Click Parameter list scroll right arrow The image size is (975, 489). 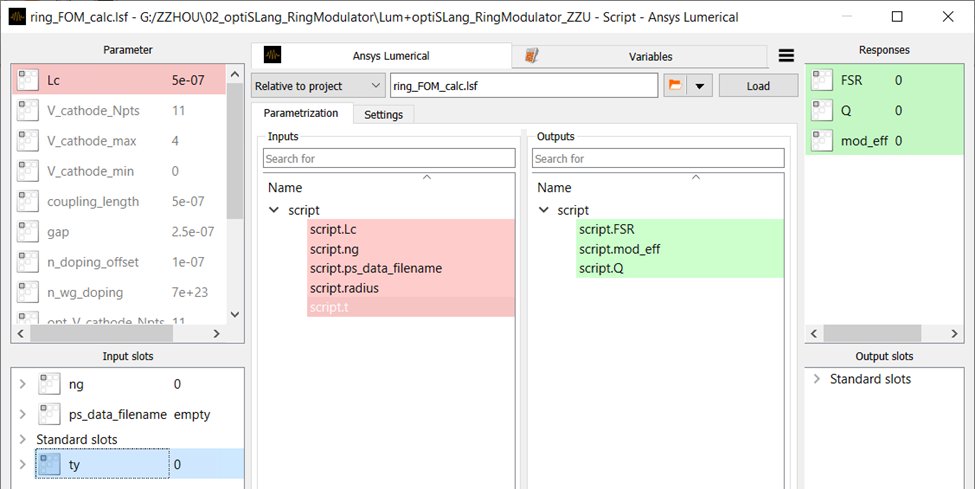[216, 334]
